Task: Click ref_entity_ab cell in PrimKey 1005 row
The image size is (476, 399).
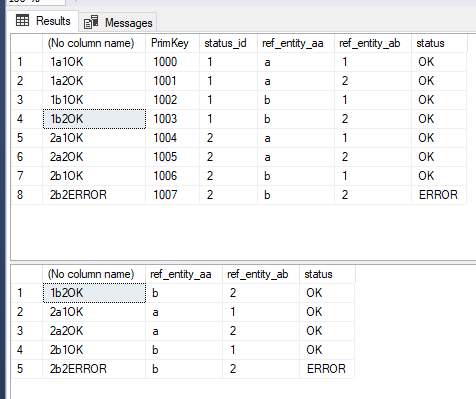Action: point(373,157)
